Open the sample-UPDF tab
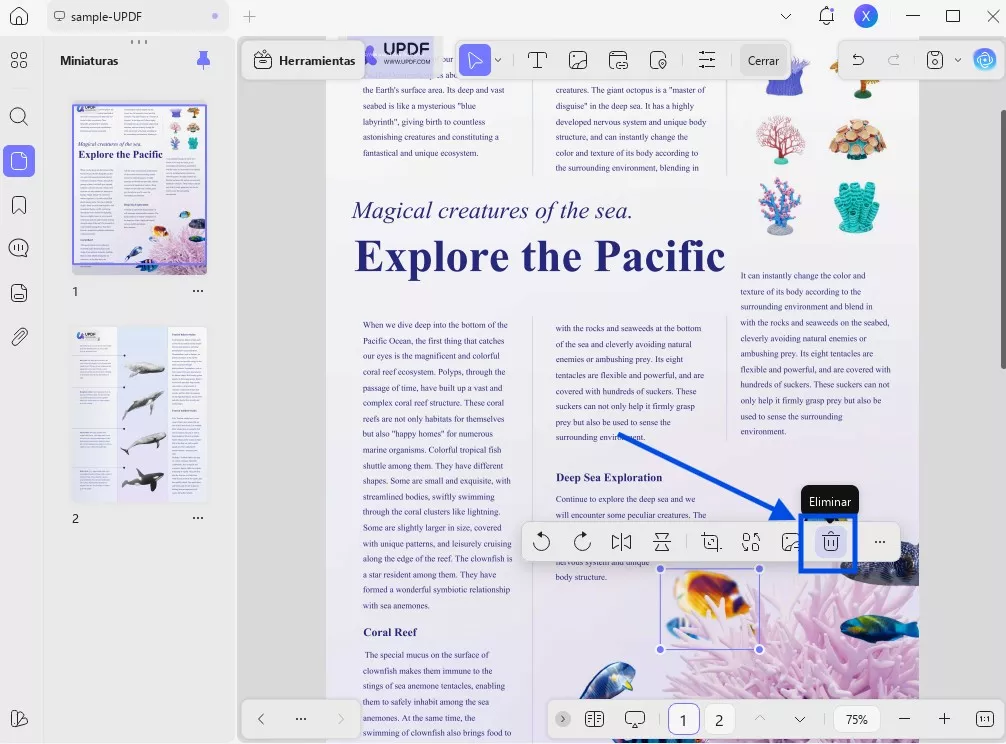 point(137,17)
